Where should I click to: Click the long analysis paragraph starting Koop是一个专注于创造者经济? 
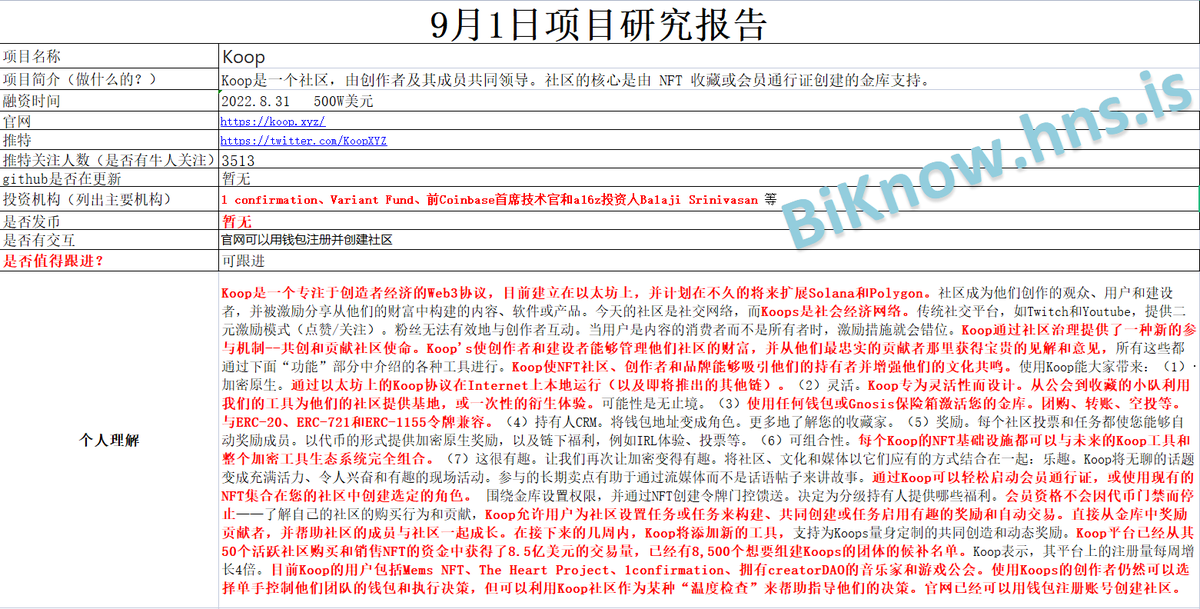(x=709, y=441)
